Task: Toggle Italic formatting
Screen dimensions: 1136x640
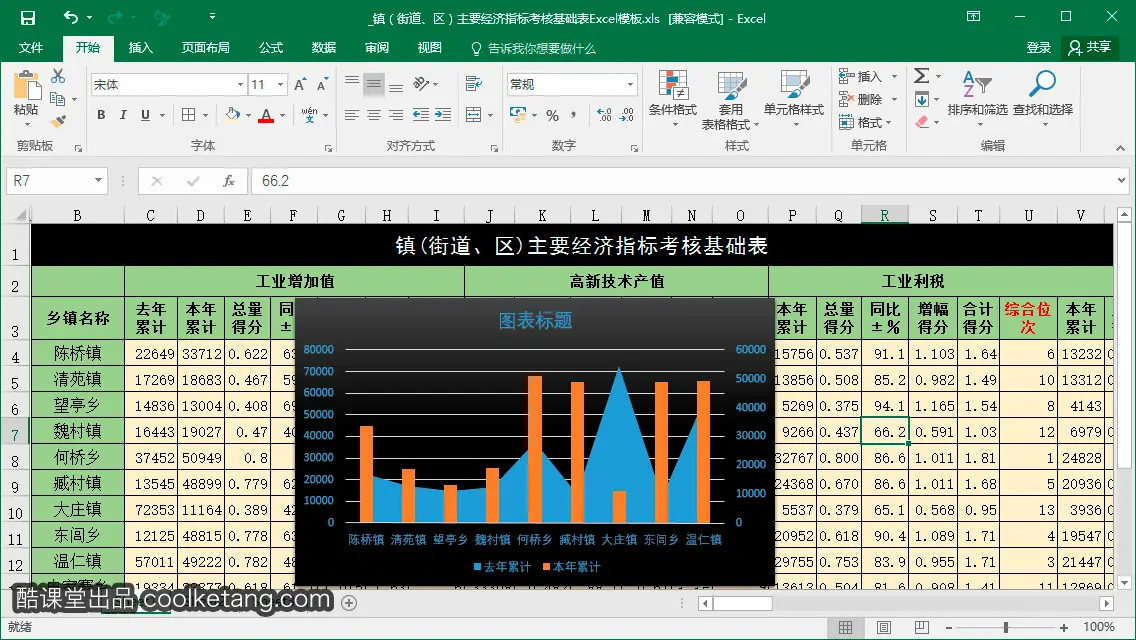Action: [123, 115]
